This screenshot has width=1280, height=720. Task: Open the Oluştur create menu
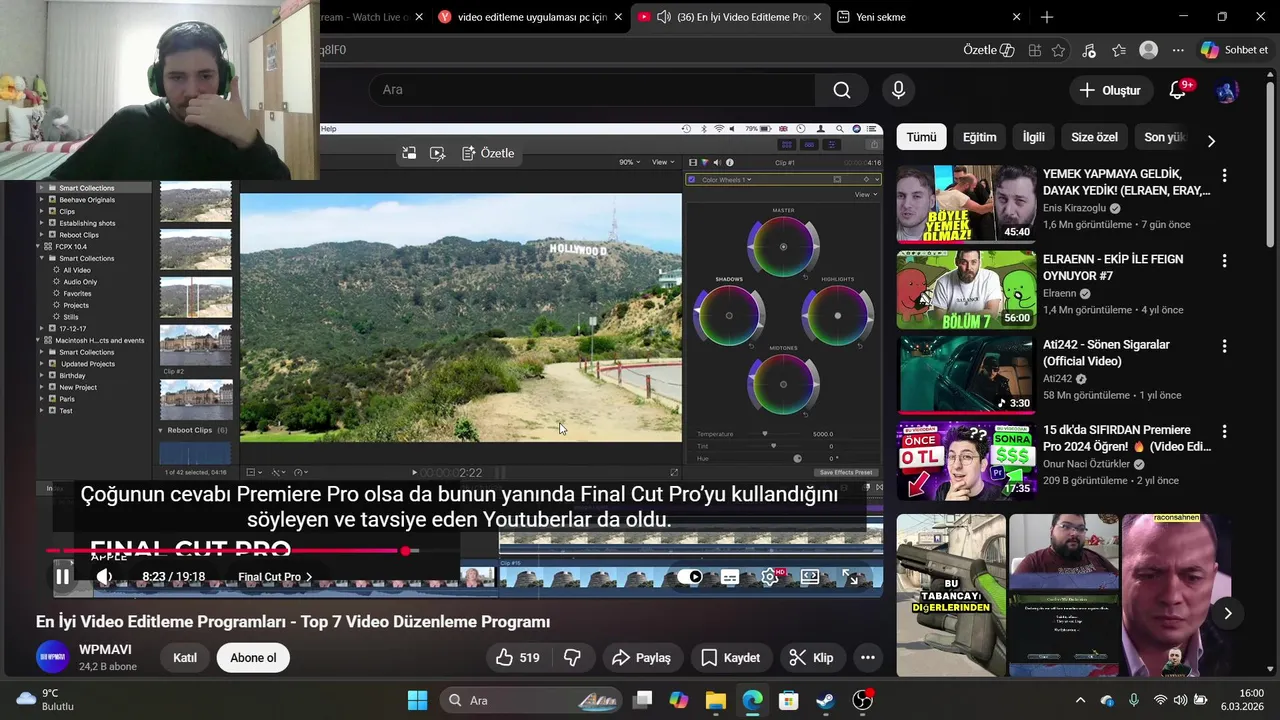coord(1109,90)
